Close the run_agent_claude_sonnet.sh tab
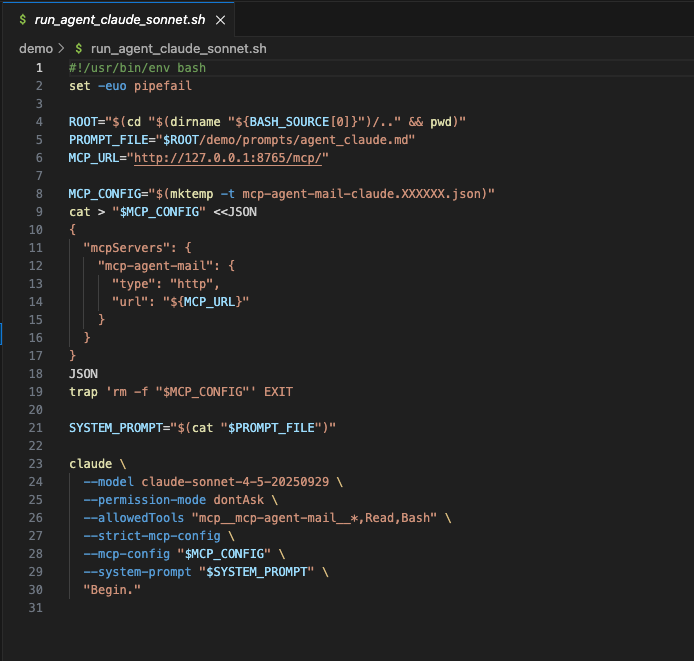 coord(221,19)
